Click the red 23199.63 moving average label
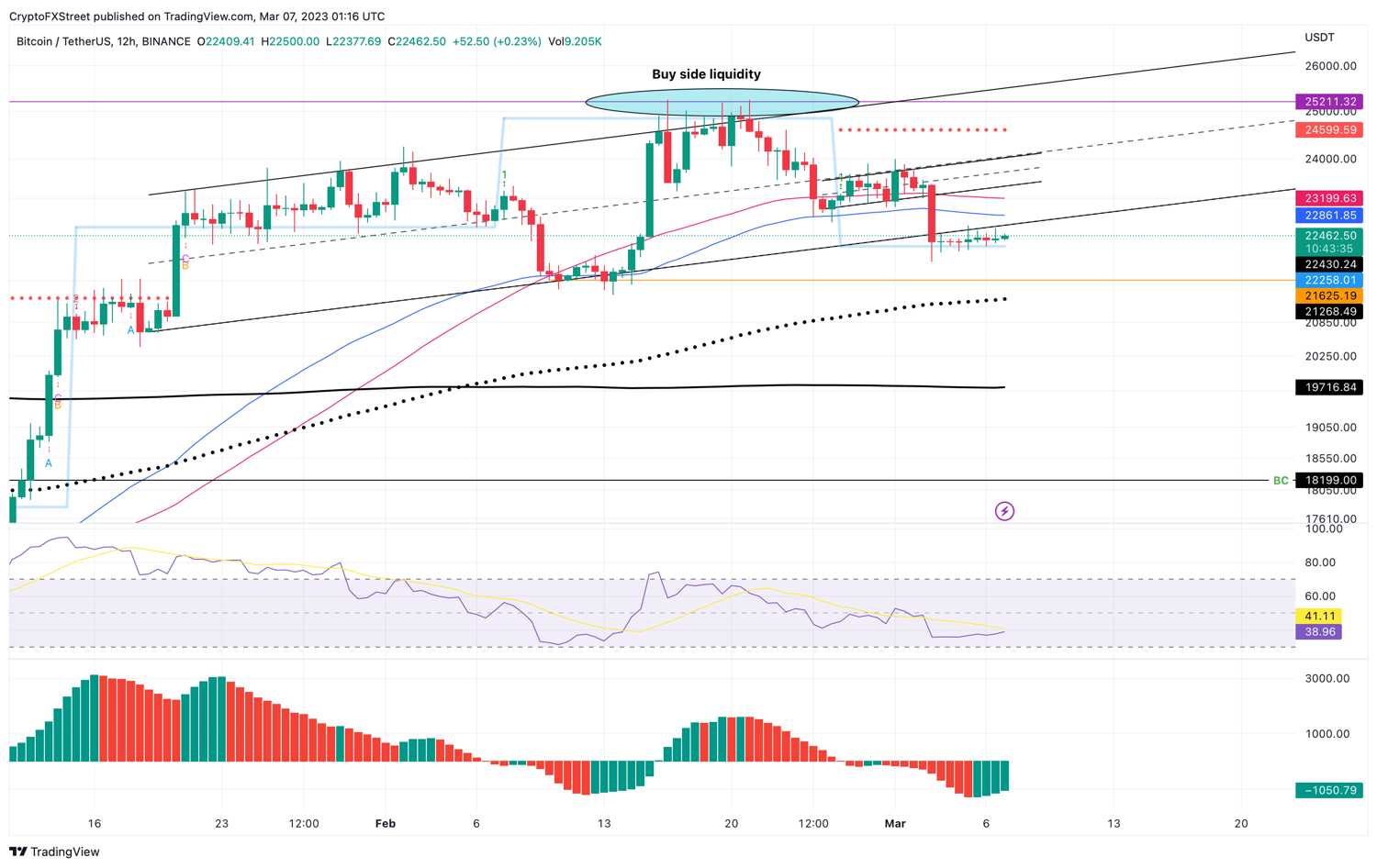Screen dimensions: 1377x868 tap(1329, 198)
